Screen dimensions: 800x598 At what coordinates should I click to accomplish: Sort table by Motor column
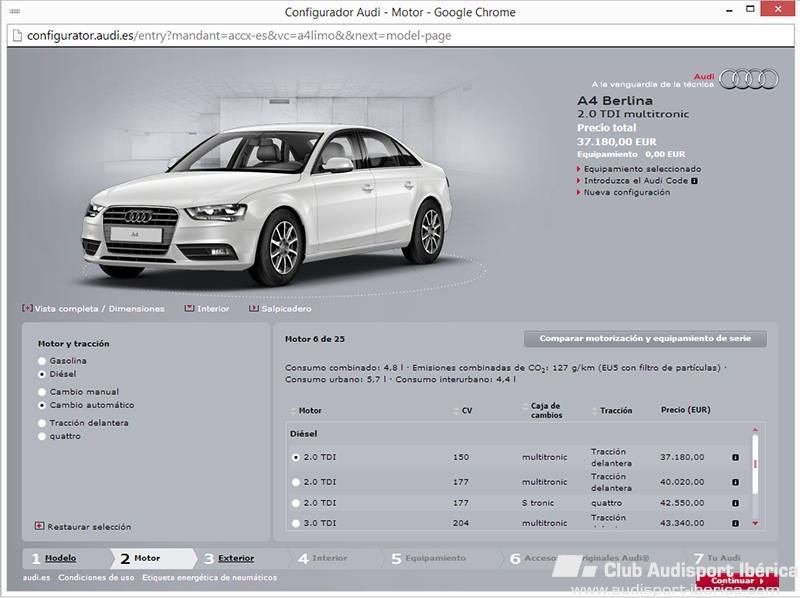pyautogui.click(x=306, y=411)
